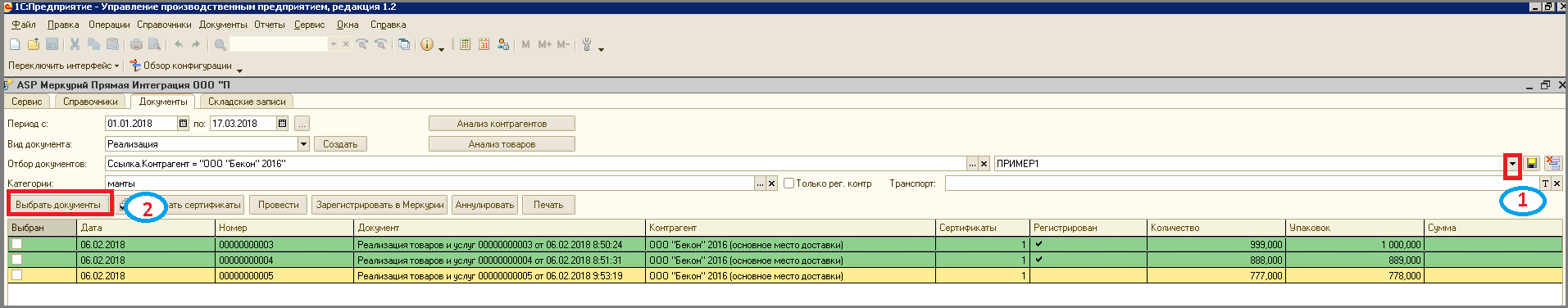Check the row for document 00000000003
1568x308 pixels.
(x=16, y=244)
